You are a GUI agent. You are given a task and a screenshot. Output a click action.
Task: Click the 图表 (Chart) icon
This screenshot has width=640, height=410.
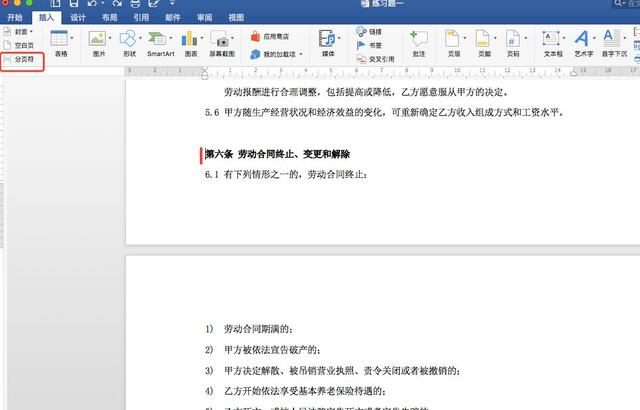(x=189, y=38)
